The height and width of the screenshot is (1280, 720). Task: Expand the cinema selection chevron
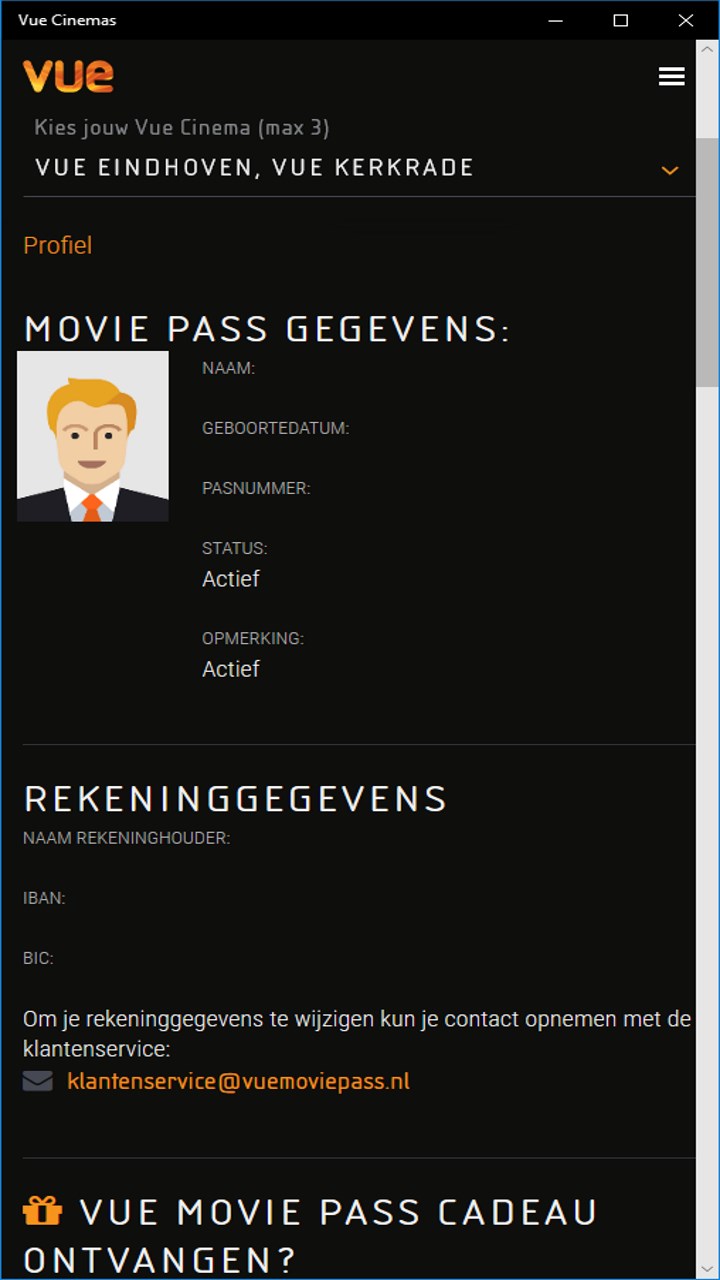[670, 170]
